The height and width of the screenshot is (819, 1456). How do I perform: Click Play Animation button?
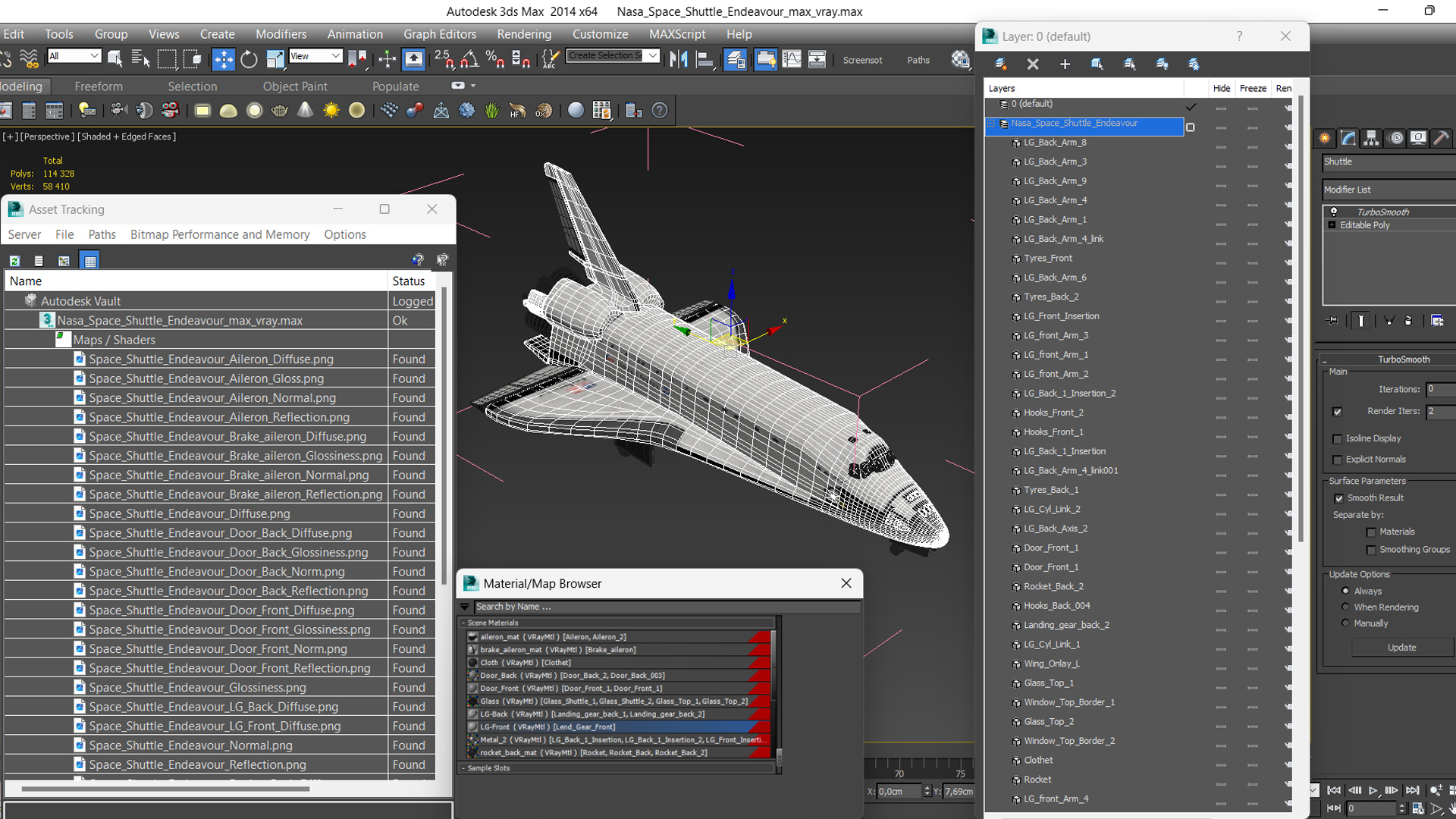(x=1373, y=790)
